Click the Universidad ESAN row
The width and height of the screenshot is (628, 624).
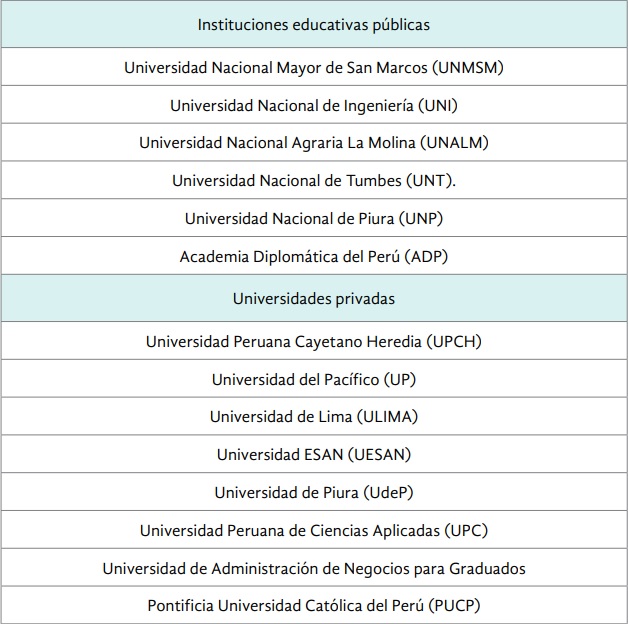(x=314, y=454)
